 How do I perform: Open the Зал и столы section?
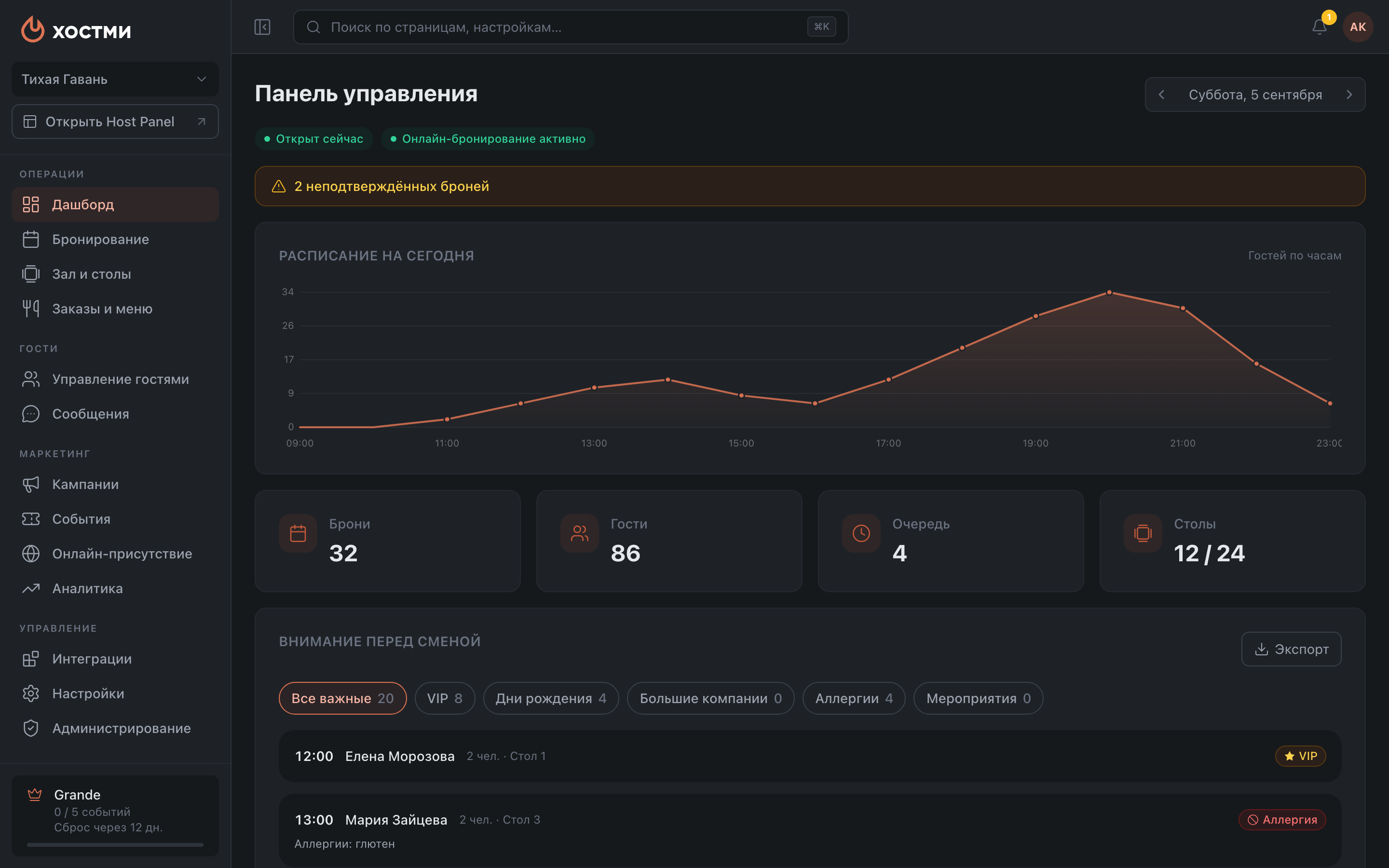coord(115,274)
